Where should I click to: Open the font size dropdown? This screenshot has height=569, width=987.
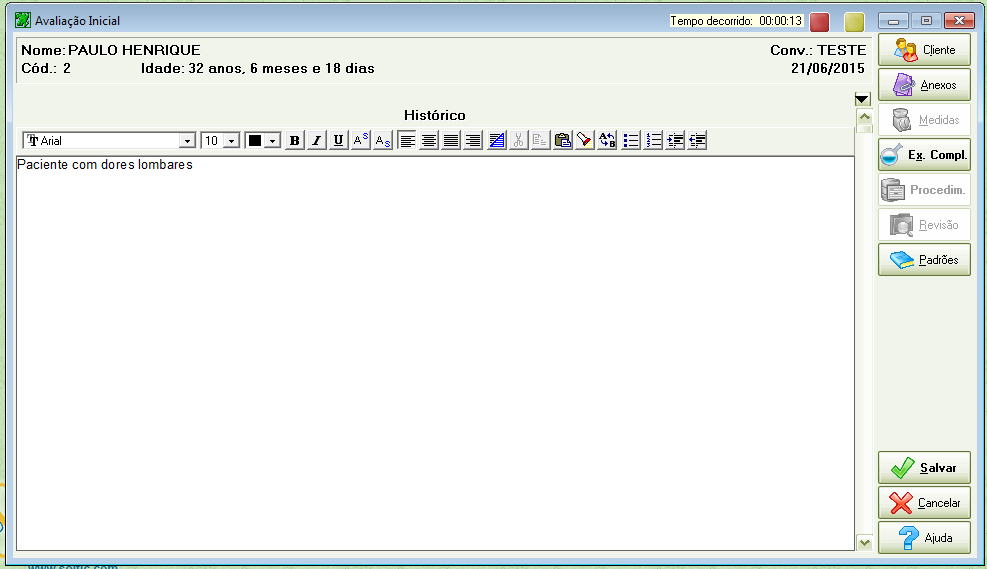[x=231, y=141]
